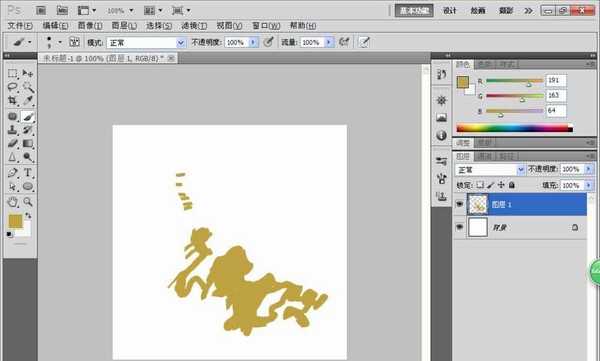Open the Brush Preset picker arrow
Image resolution: width=600 pixels, height=361 pixels.
click(x=59, y=42)
